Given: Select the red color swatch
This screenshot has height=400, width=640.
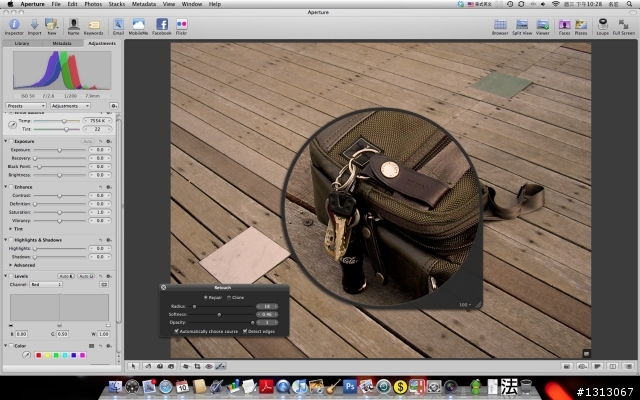Looking at the screenshot, I should click(38, 355).
